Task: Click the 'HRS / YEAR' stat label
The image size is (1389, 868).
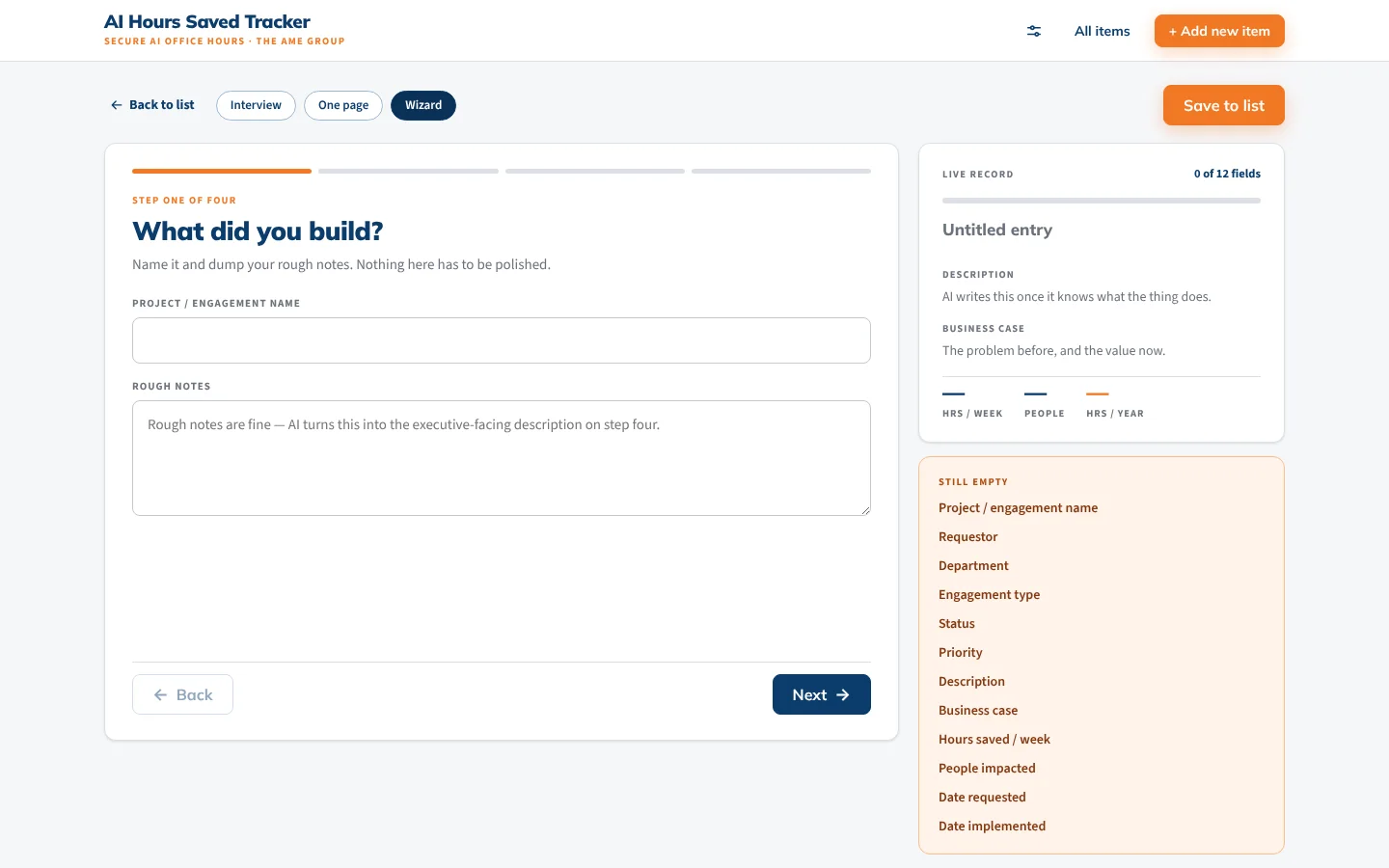Action: pos(1115,414)
